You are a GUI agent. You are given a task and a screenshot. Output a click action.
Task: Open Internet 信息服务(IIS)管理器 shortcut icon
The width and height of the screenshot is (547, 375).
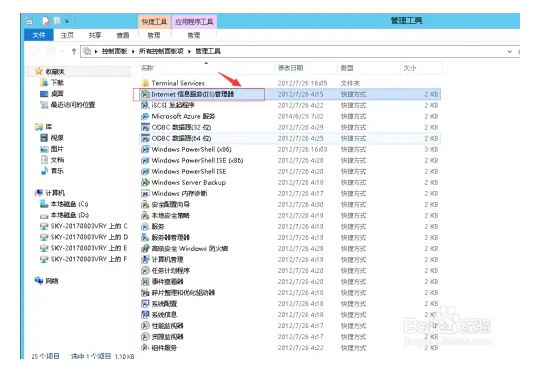145,94
